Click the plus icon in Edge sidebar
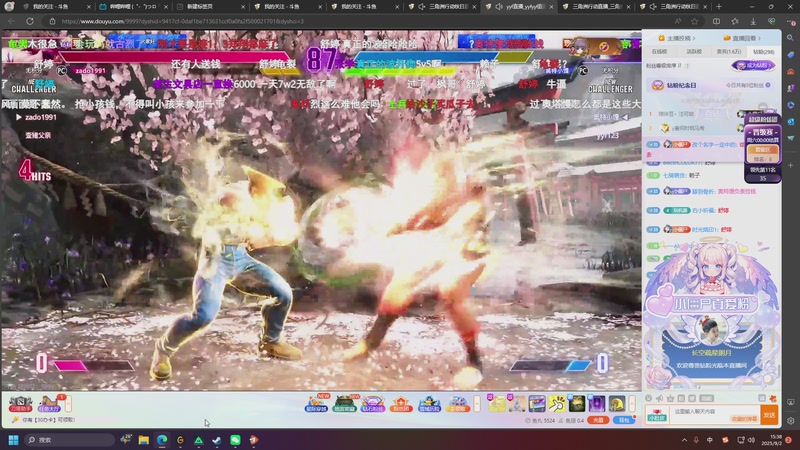Image resolution: width=800 pixels, height=450 pixels. 790,165
